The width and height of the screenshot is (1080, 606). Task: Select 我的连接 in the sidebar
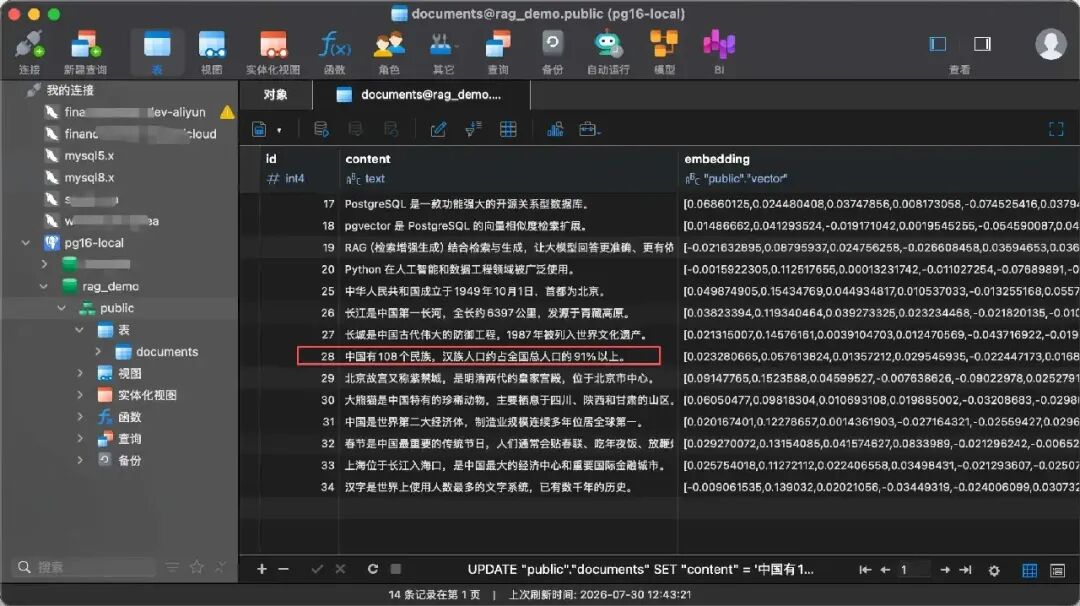(70, 90)
